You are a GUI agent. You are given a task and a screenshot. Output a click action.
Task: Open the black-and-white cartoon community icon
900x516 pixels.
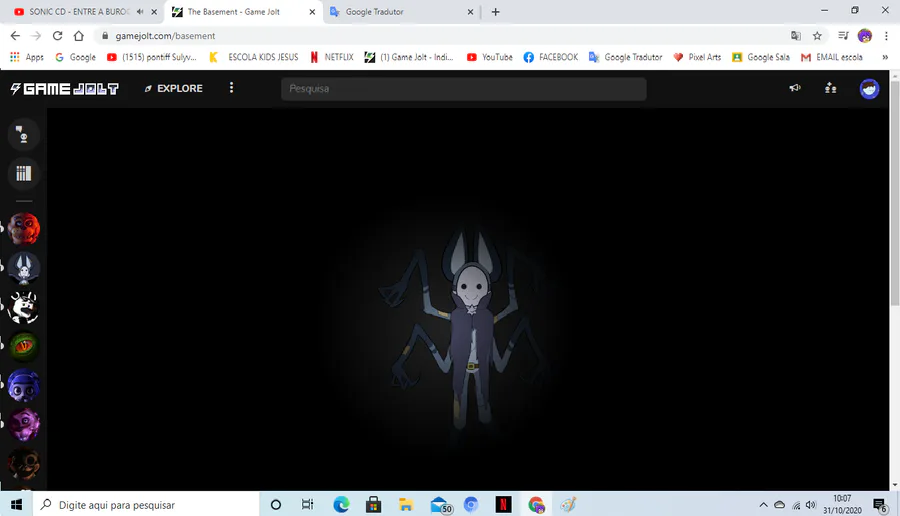coord(24,307)
